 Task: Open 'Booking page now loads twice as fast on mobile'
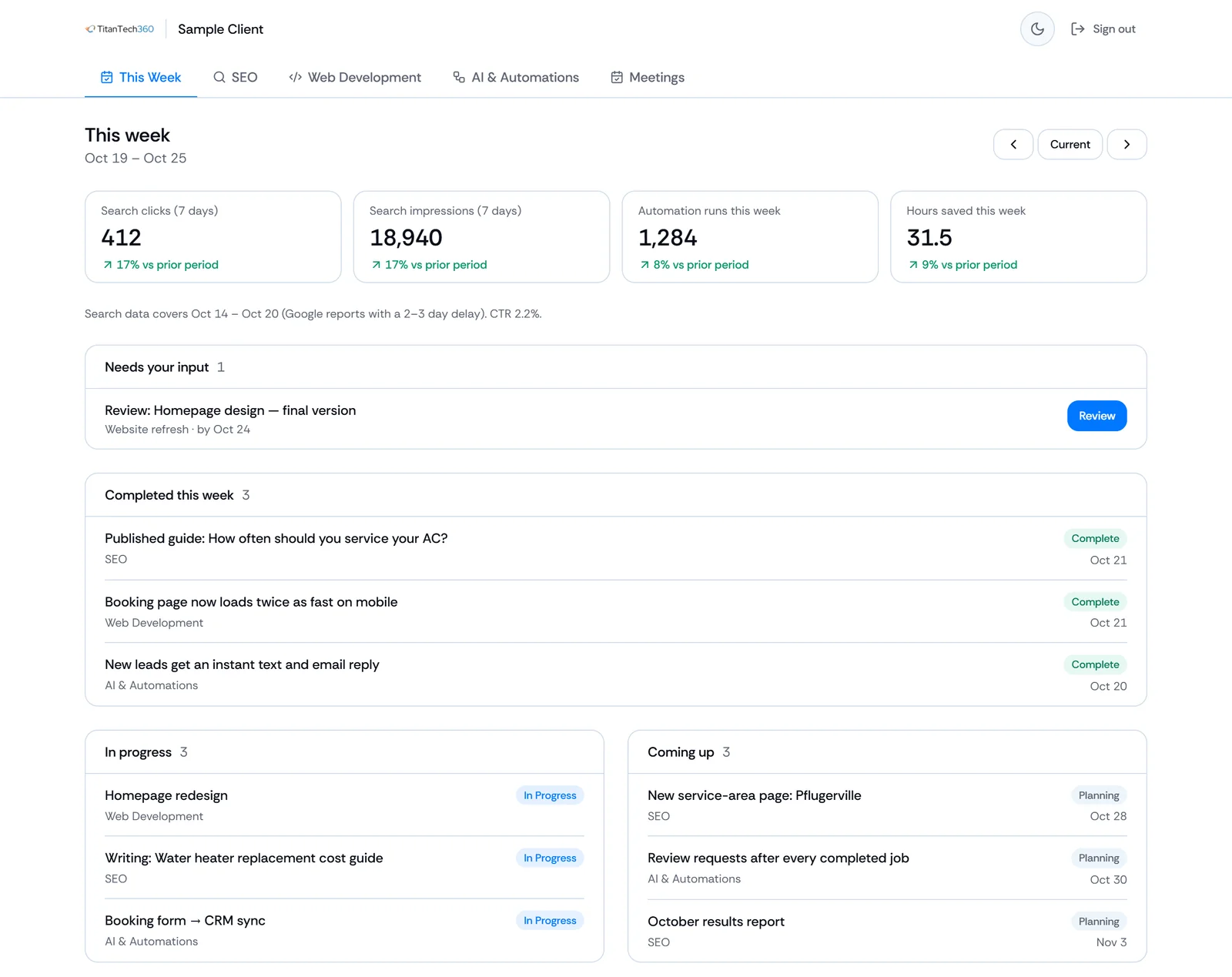click(x=616, y=611)
